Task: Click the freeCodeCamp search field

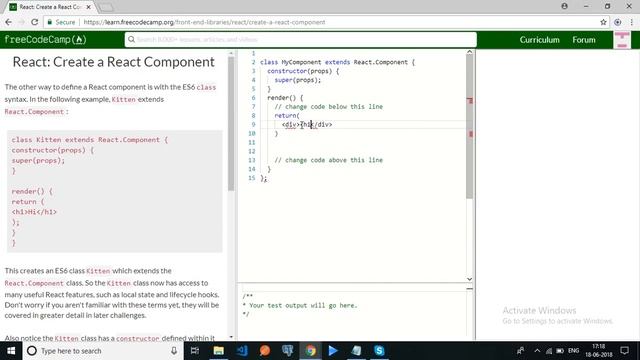Action: (301, 40)
